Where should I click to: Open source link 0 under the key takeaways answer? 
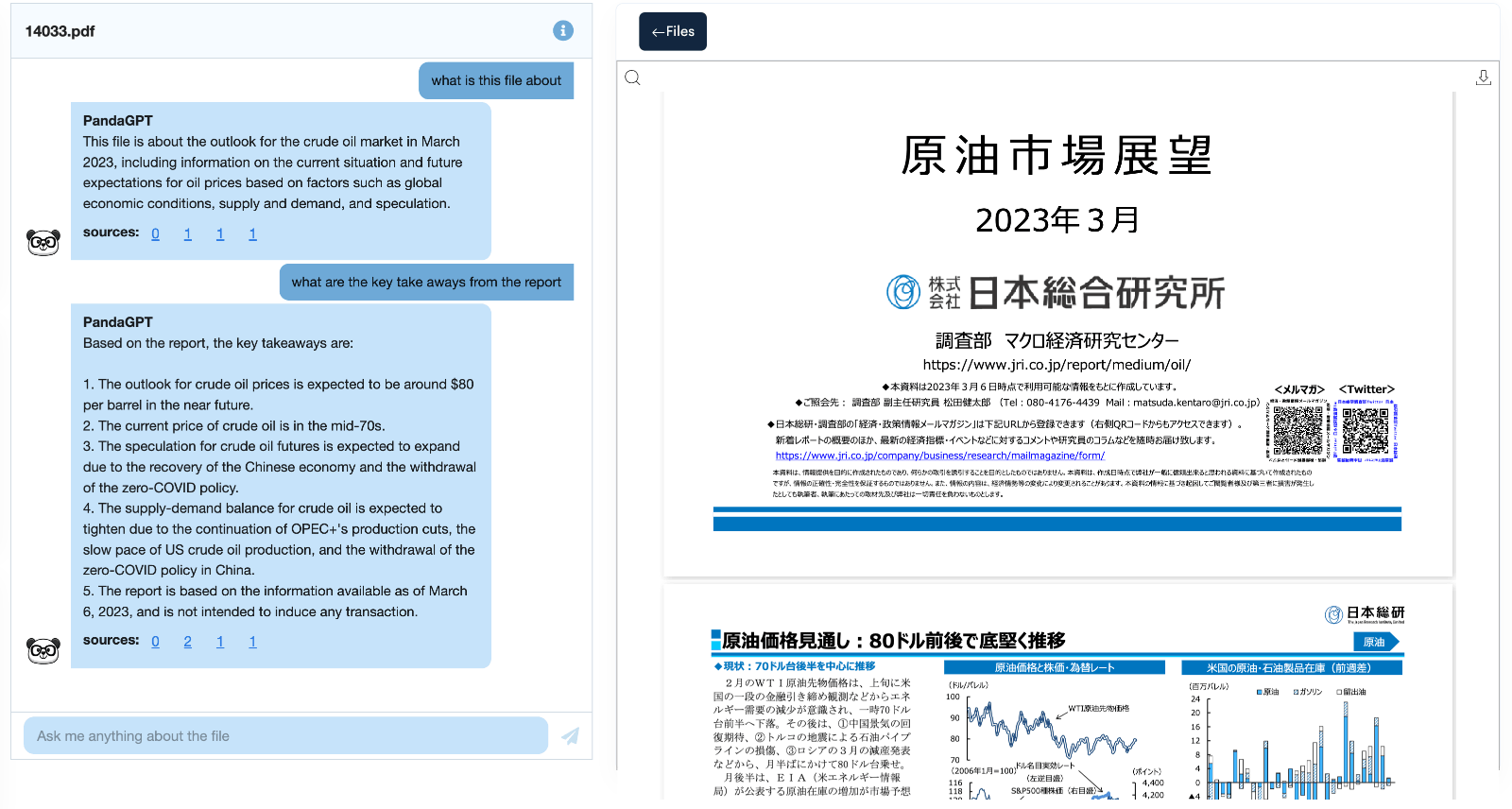click(155, 642)
